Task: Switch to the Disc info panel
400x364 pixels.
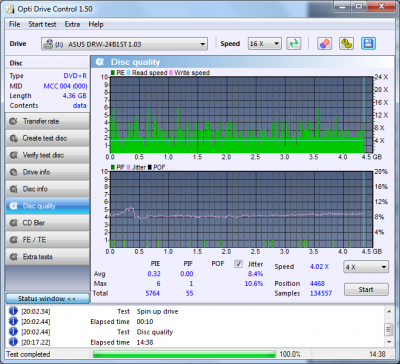Action: [x=47, y=189]
